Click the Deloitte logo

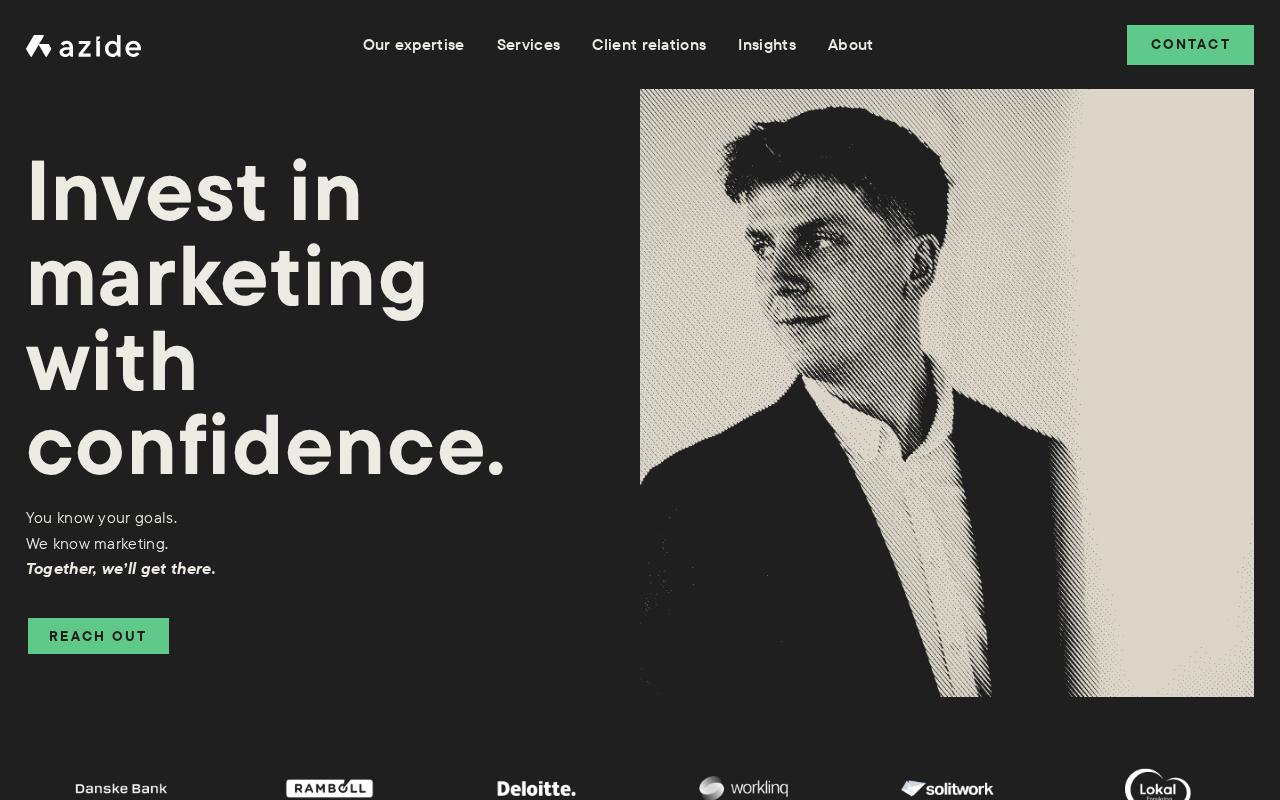click(536, 789)
